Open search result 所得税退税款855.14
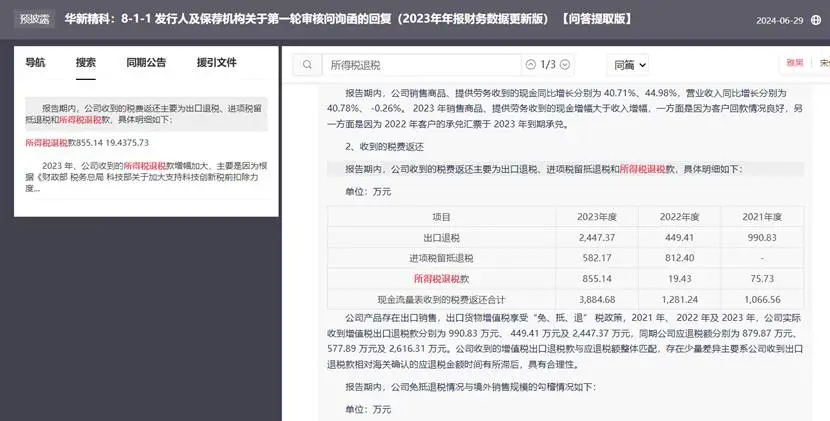 coord(87,143)
